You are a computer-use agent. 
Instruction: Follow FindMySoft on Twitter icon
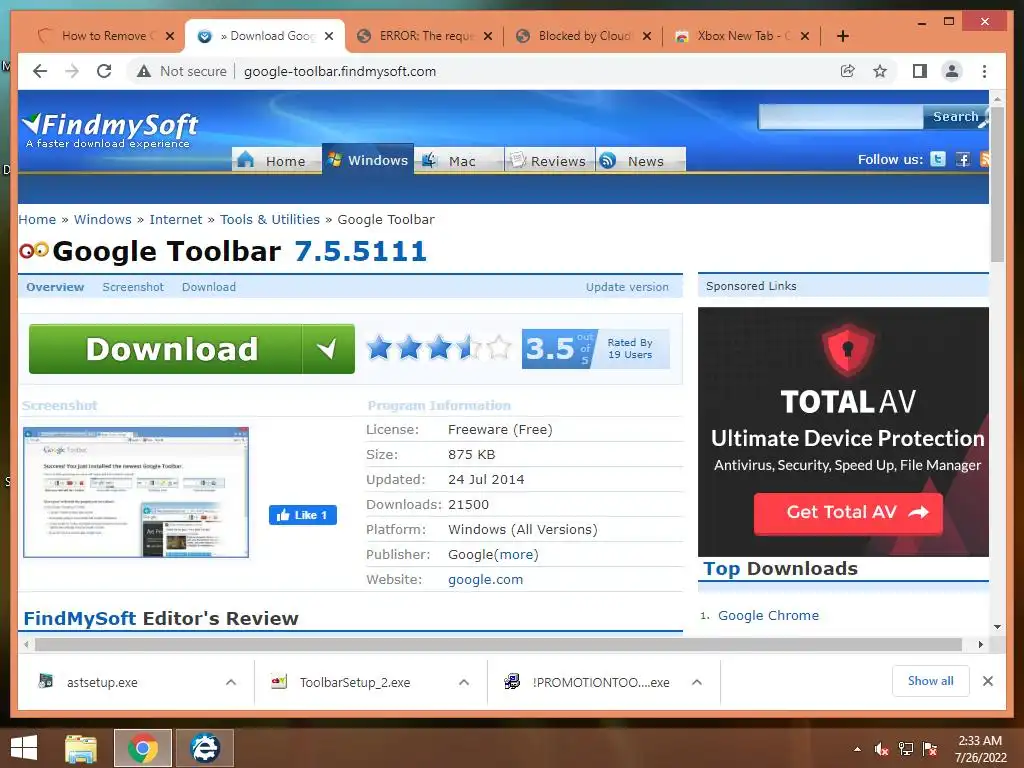tap(938, 159)
